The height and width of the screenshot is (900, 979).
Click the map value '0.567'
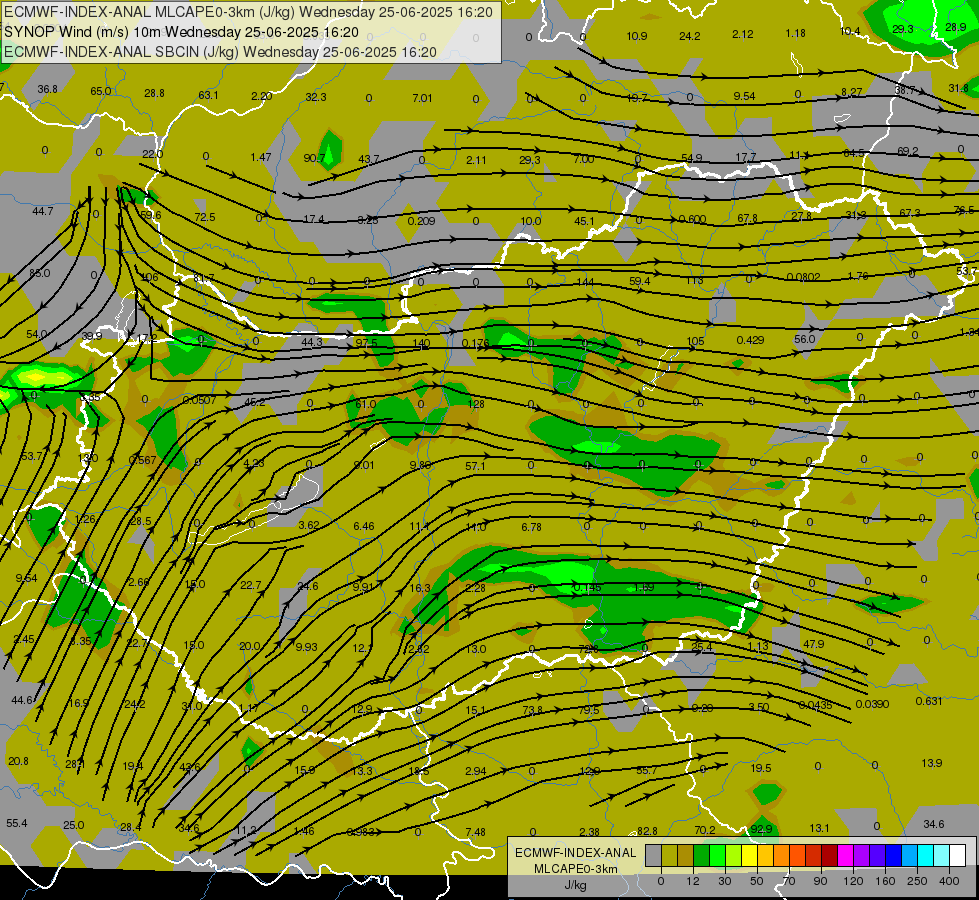(142, 460)
